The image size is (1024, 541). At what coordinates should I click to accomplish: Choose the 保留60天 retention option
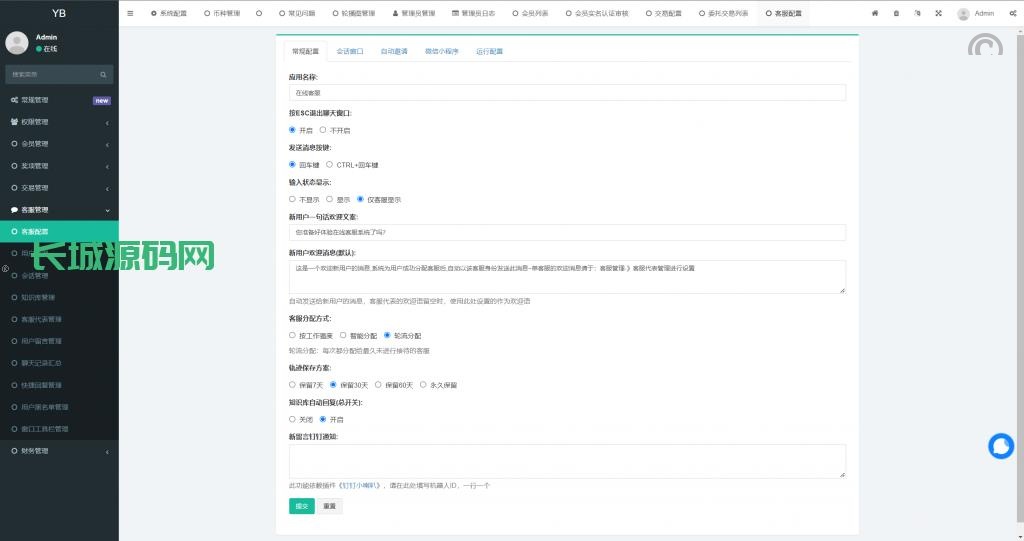(382, 384)
